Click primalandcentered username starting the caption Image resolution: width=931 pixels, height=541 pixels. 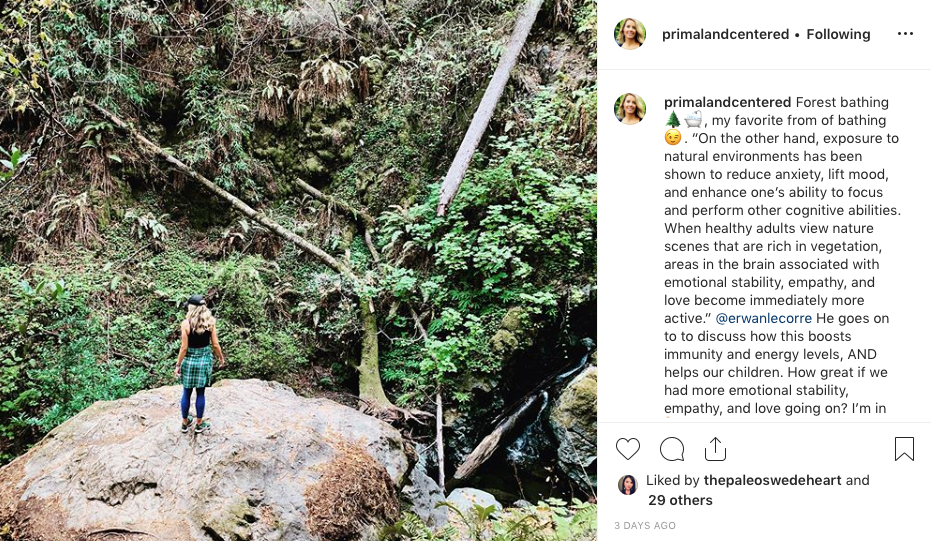727,102
